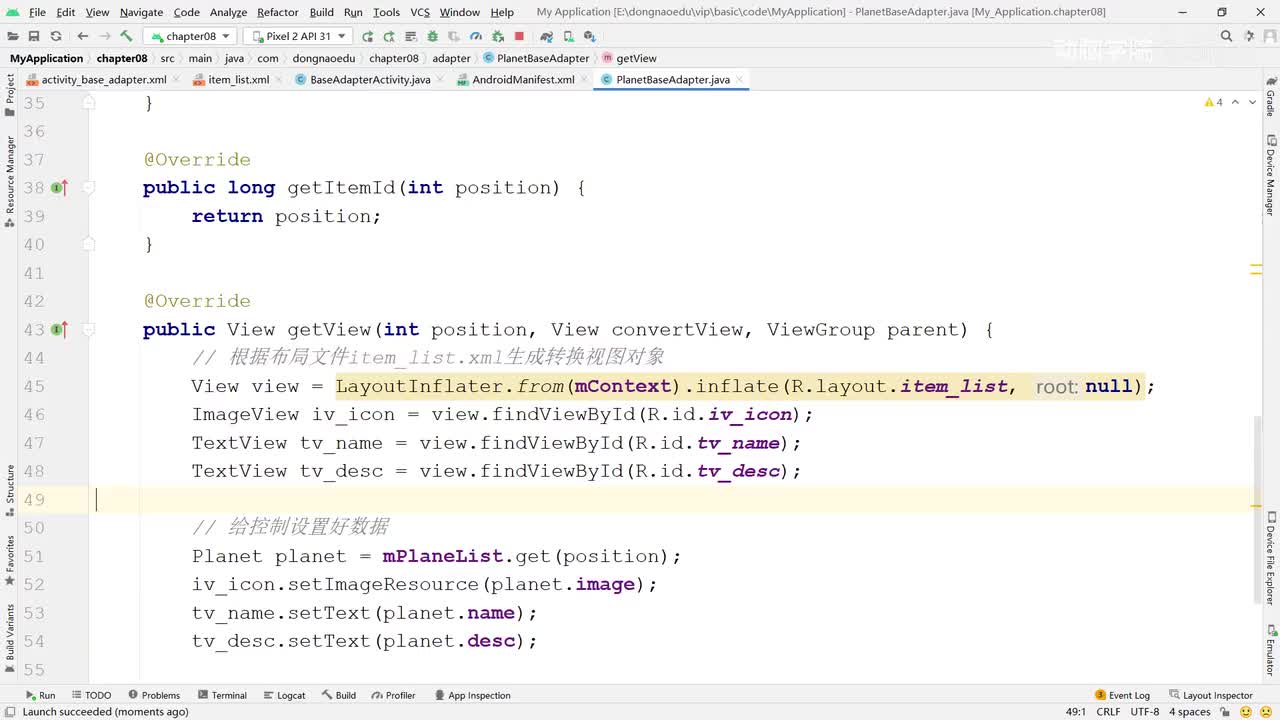Viewport: 1280px width, 720px height.
Task: Click the warnings indicator showing 4
Action: [1213, 102]
